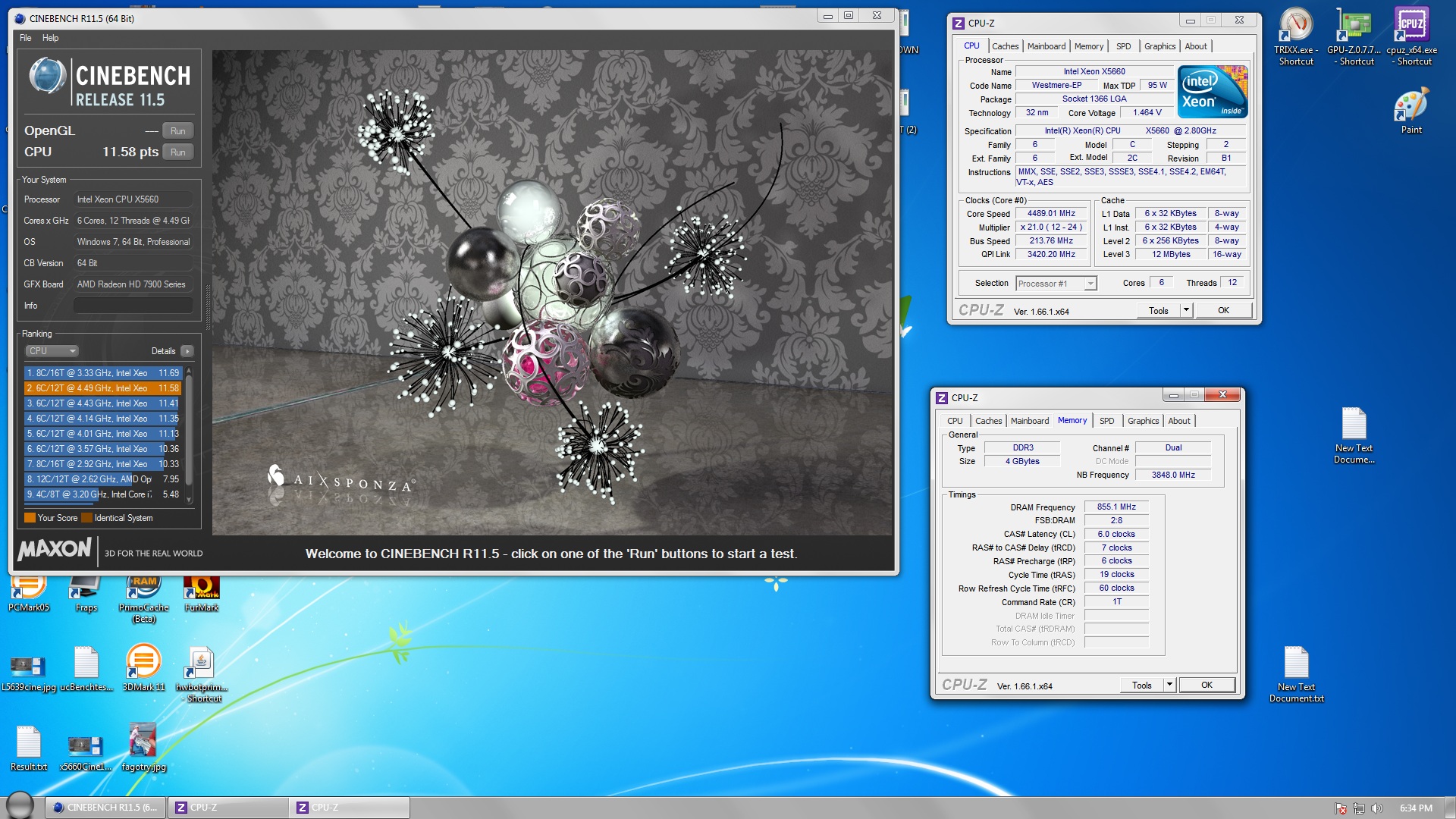The image size is (1456, 819).
Task: Click the volume tray icon
Action: click(1376, 808)
